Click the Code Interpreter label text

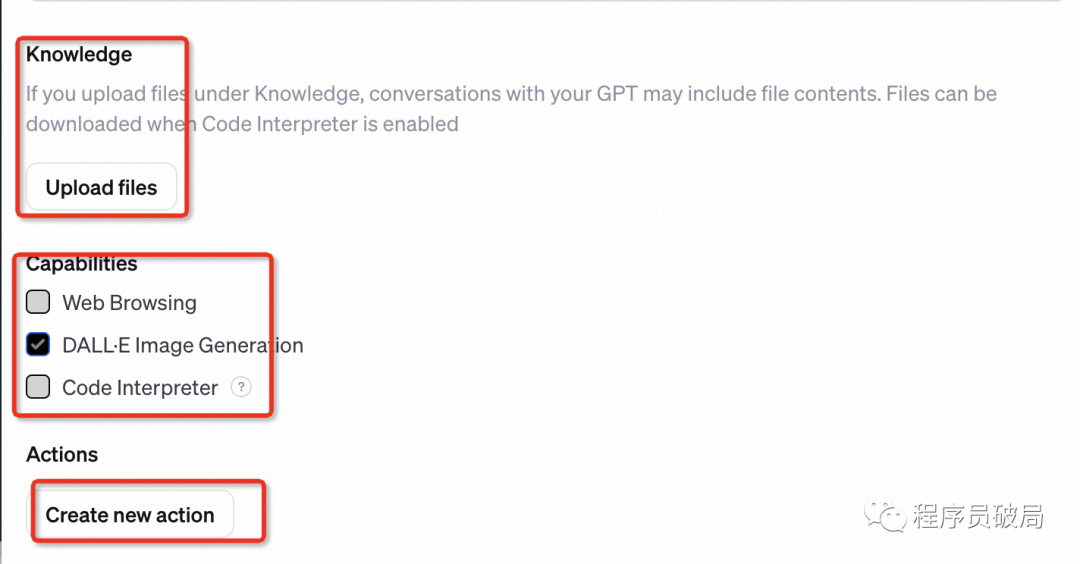click(x=140, y=388)
